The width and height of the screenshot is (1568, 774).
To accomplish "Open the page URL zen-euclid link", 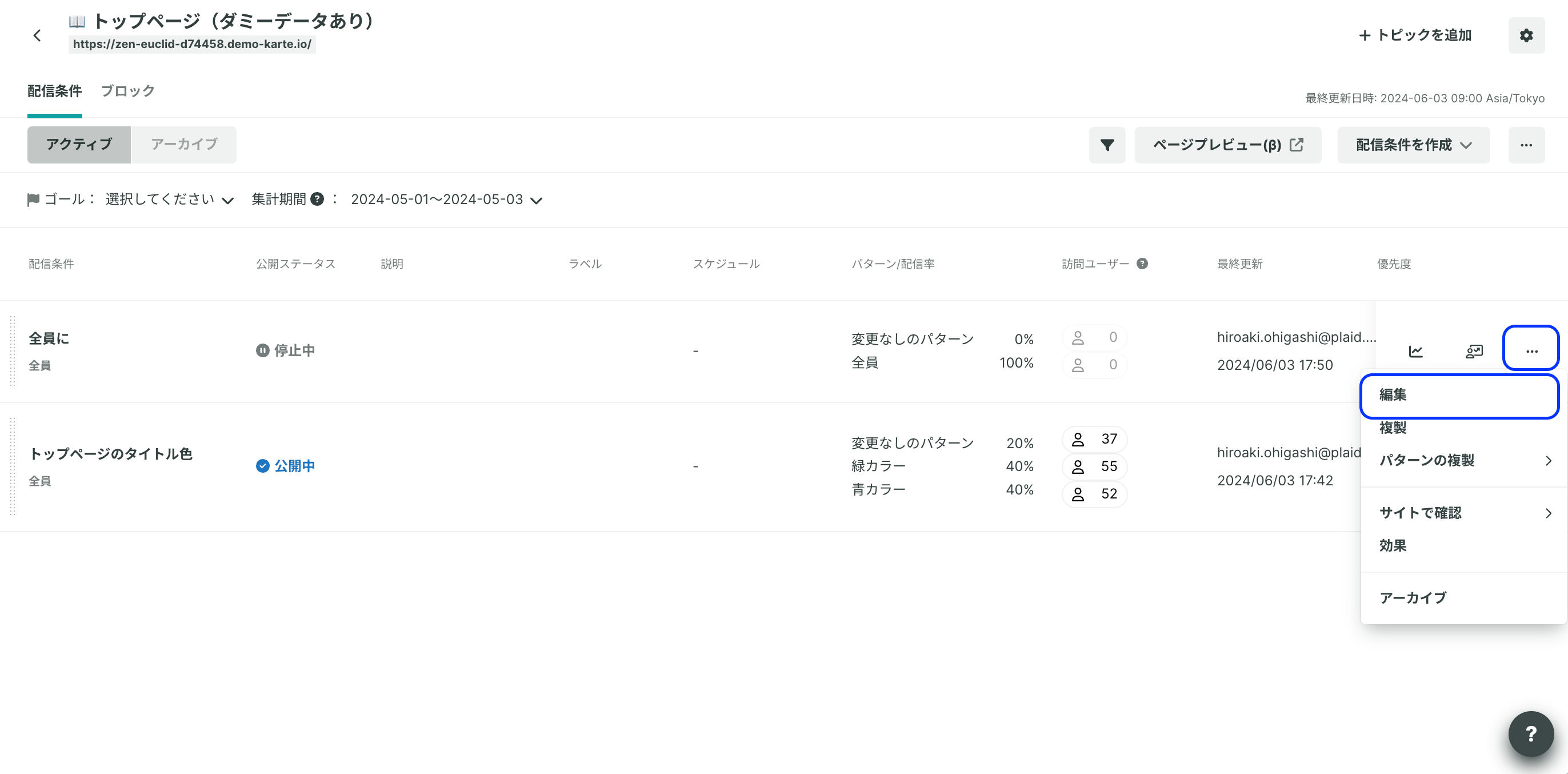I will pos(192,44).
